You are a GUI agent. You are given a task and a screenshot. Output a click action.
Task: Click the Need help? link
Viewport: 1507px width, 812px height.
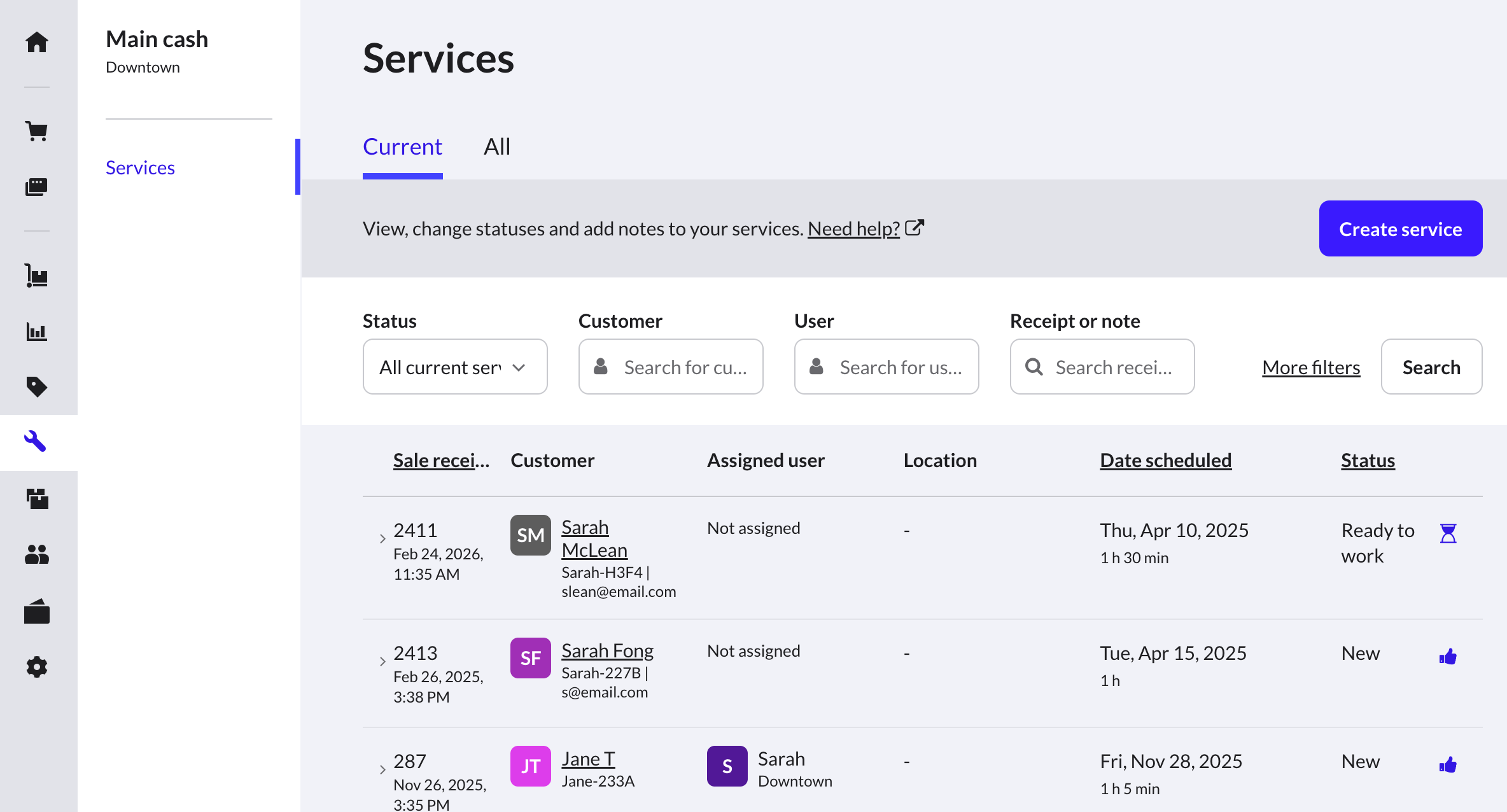(853, 228)
